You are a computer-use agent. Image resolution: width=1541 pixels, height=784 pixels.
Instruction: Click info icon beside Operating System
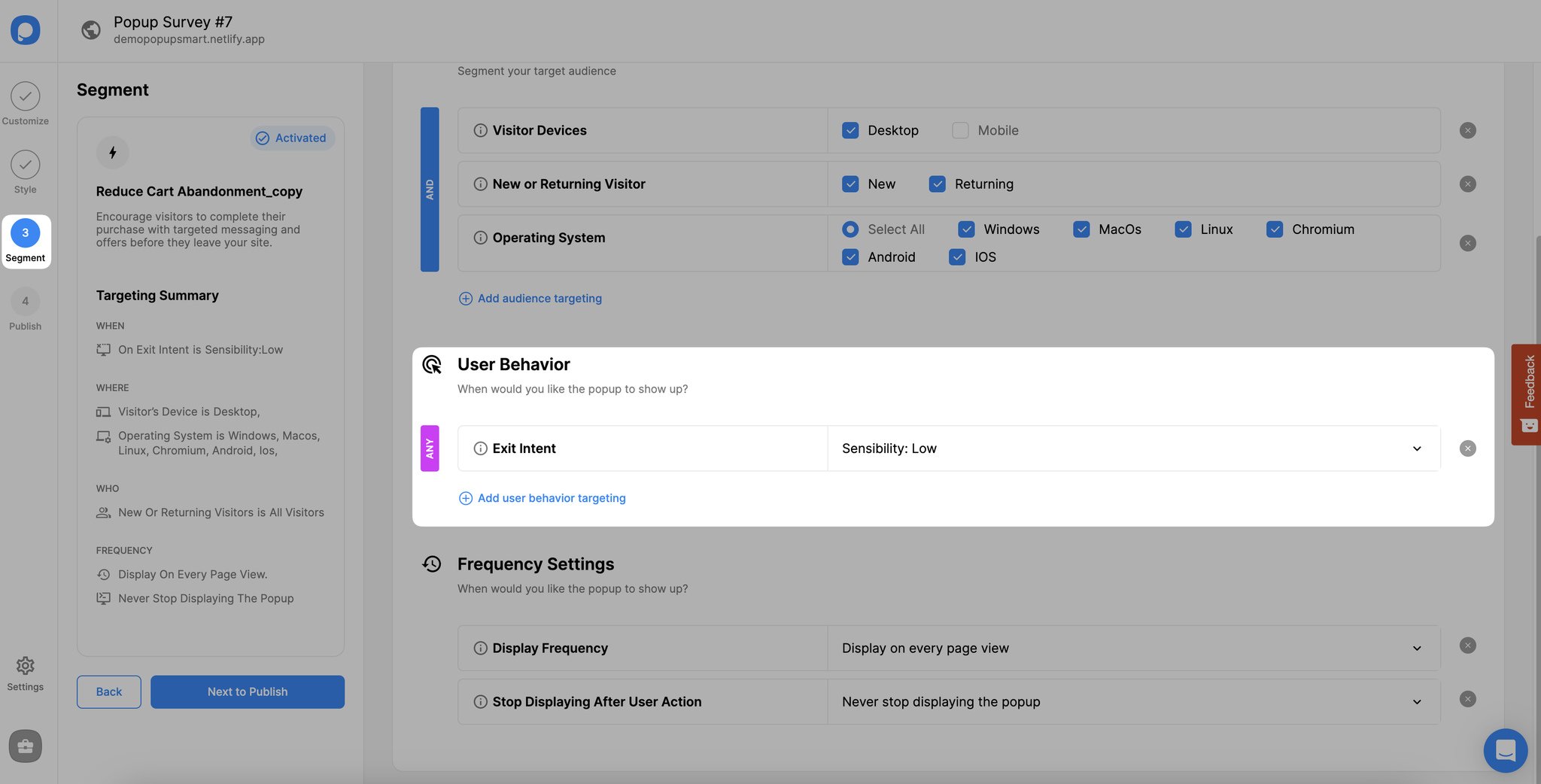pos(480,237)
